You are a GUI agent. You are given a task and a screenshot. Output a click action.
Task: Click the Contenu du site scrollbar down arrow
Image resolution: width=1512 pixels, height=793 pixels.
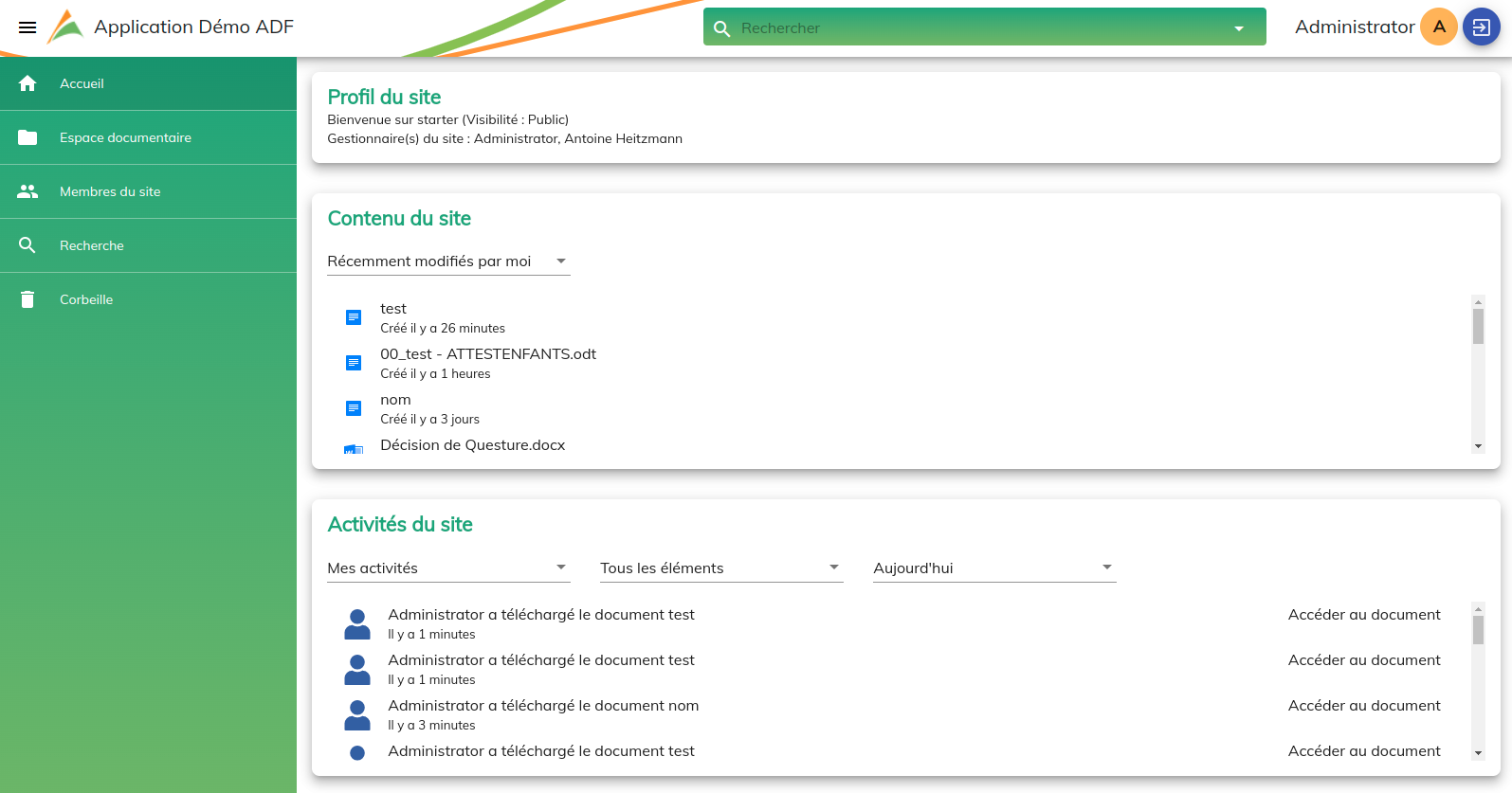[1478, 446]
